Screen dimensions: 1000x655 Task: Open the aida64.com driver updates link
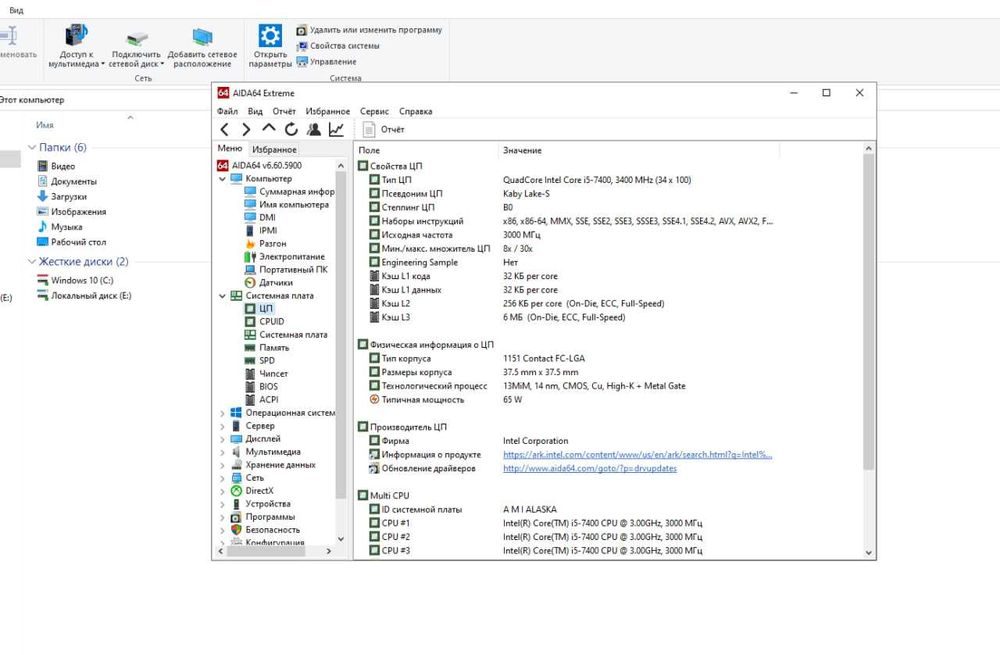point(590,468)
